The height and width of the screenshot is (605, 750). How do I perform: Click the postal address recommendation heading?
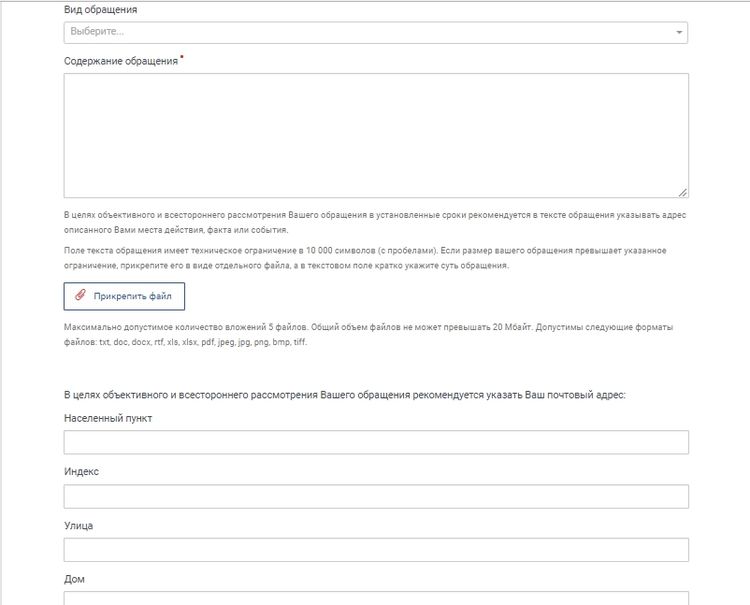click(345, 395)
